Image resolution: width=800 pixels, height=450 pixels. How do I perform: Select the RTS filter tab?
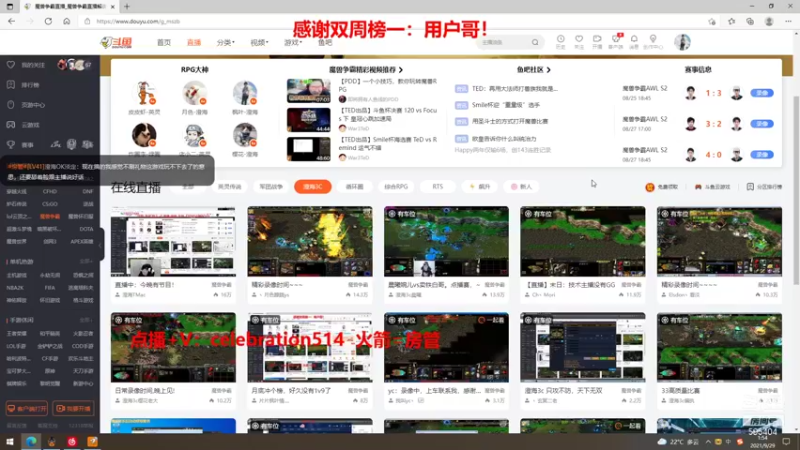(438, 187)
